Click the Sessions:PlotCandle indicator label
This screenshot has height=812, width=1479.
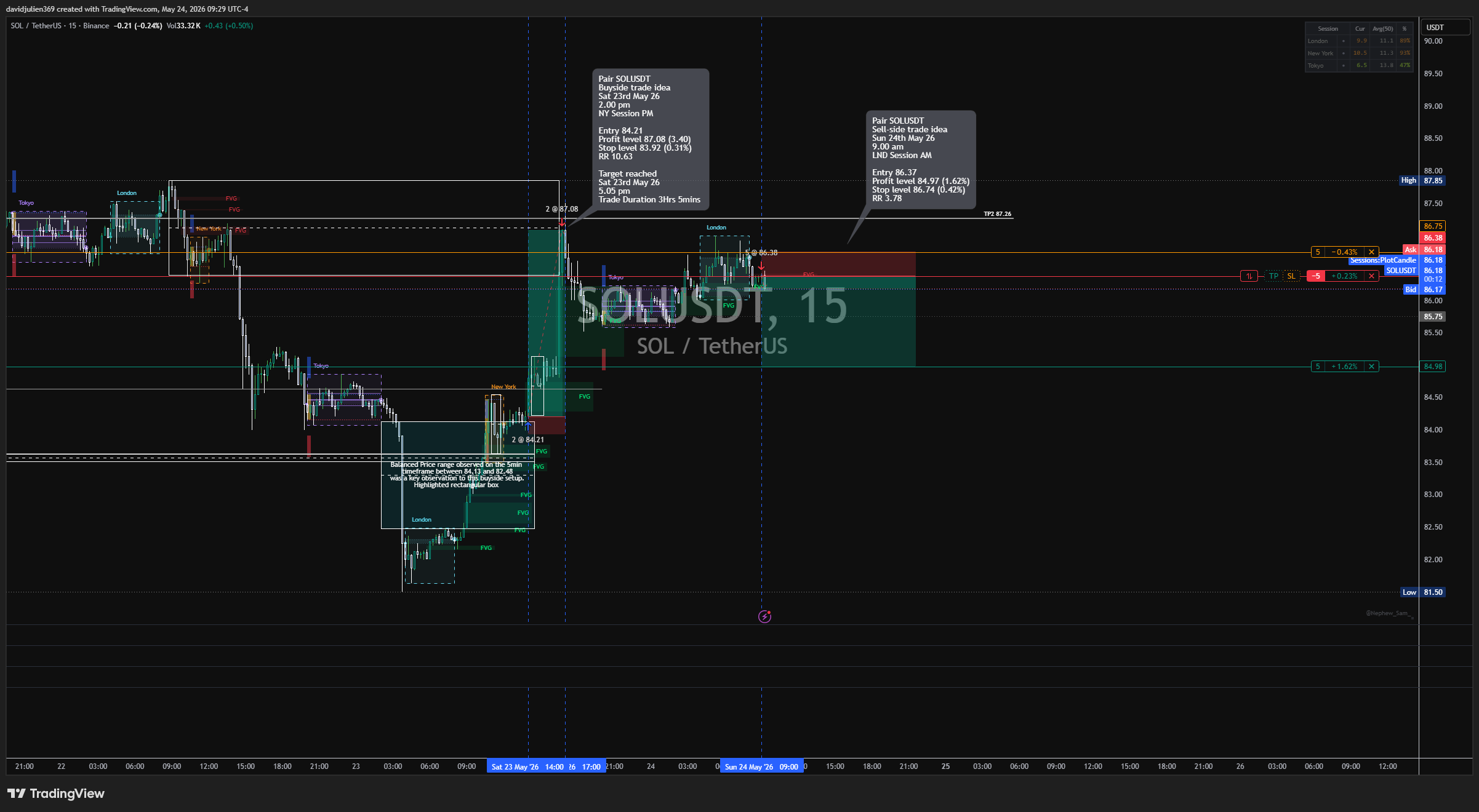[x=1383, y=260]
